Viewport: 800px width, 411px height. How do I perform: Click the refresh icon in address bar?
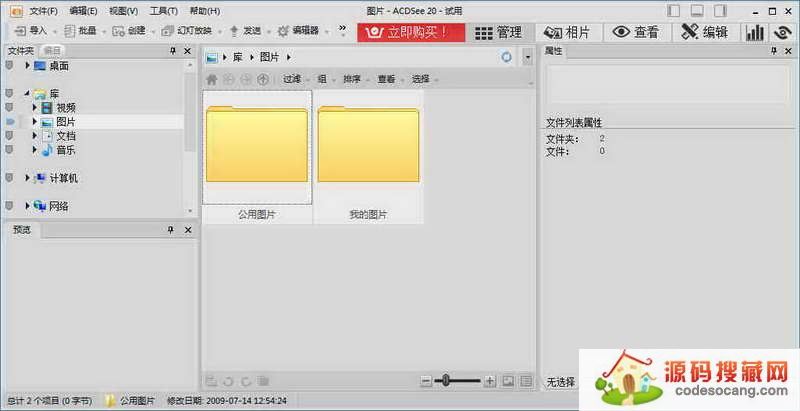pyautogui.click(x=507, y=58)
